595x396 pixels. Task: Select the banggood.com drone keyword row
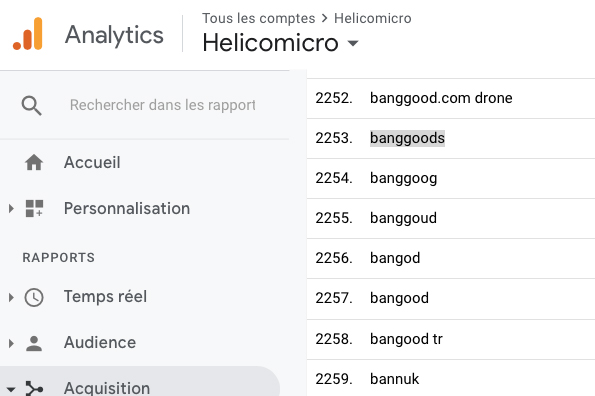[451, 99]
